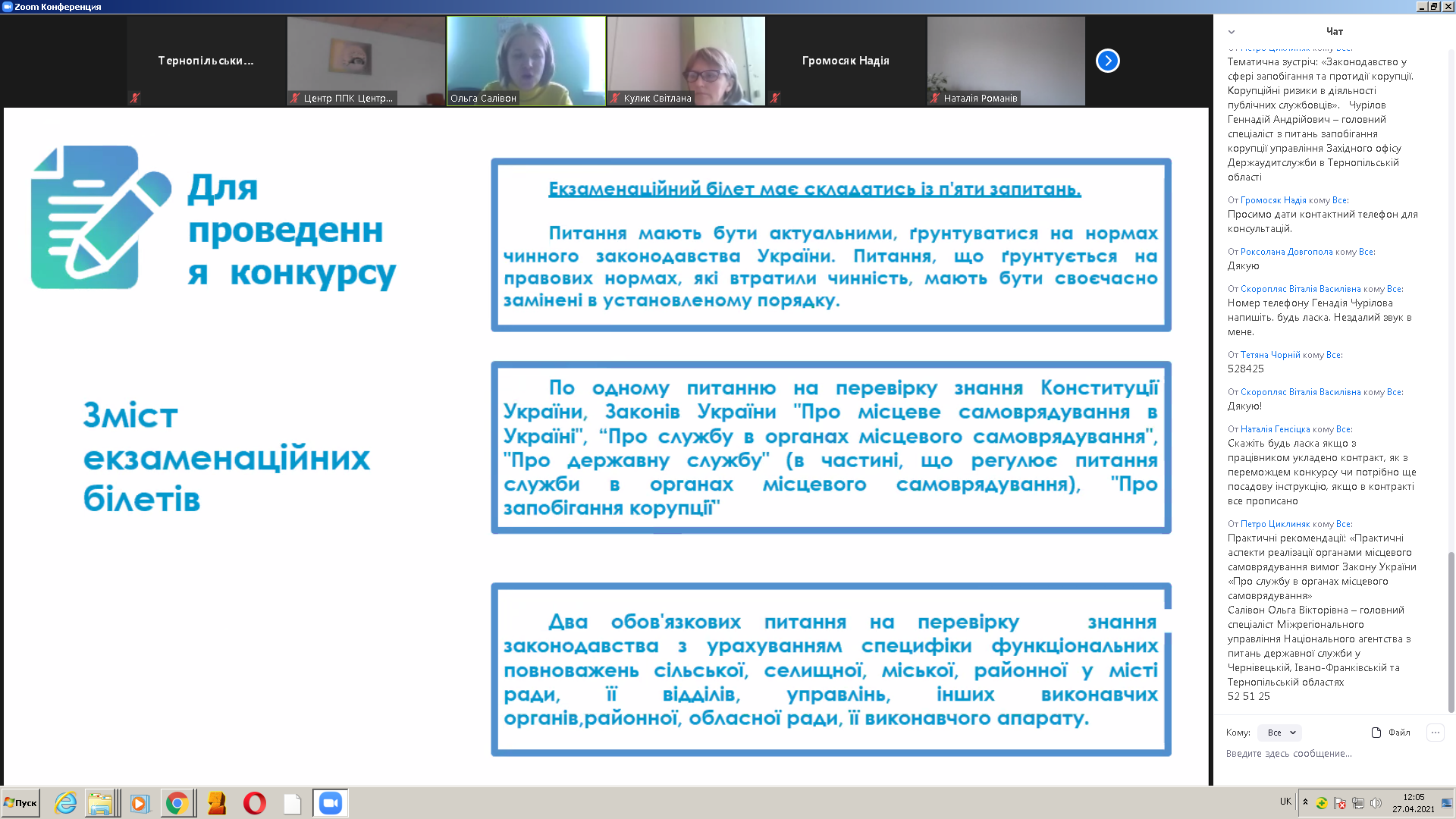1456x819 pixels.
Task: Click muted mic icon on Тернопільськи… tile
Action: pyautogui.click(x=135, y=98)
